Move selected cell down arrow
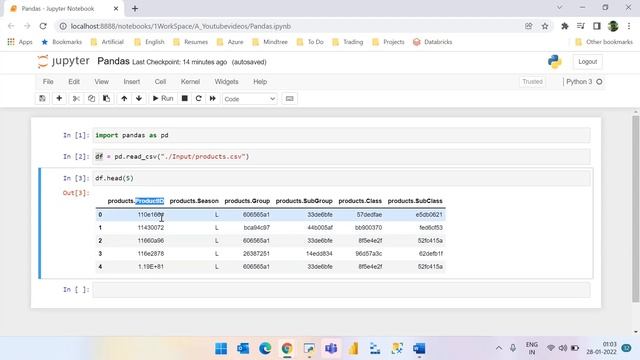This screenshot has width=640, height=360. click(139, 98)
